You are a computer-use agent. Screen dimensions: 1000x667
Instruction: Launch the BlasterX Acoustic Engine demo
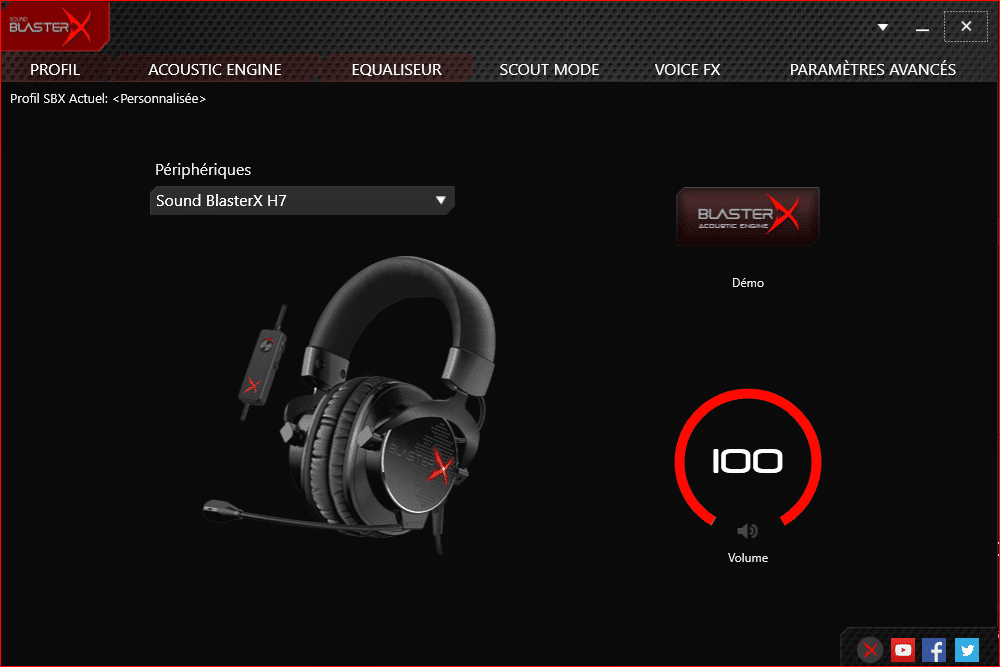click(x=747, y=216)
